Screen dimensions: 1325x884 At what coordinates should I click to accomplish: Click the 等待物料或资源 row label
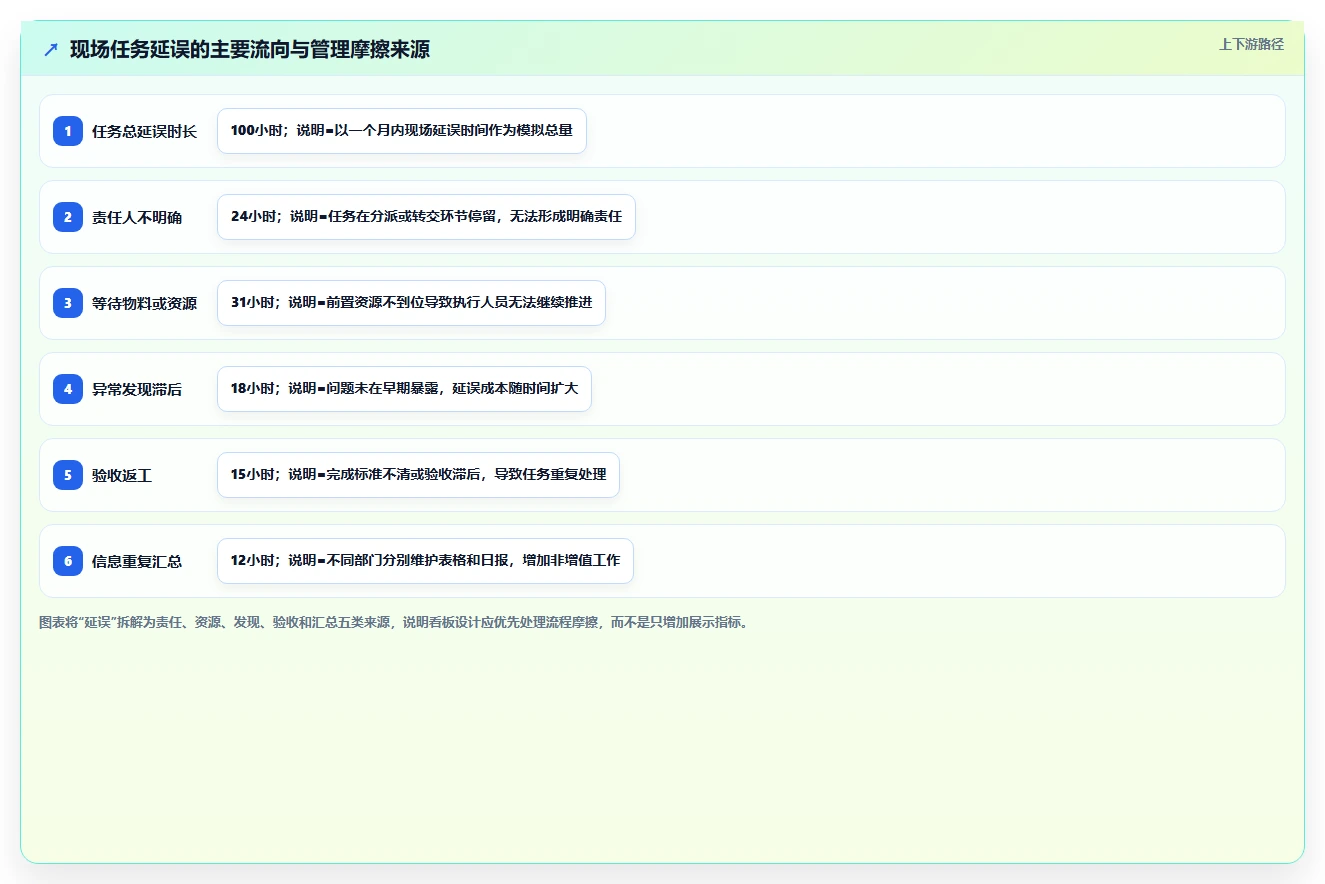[x=144, y=303]
